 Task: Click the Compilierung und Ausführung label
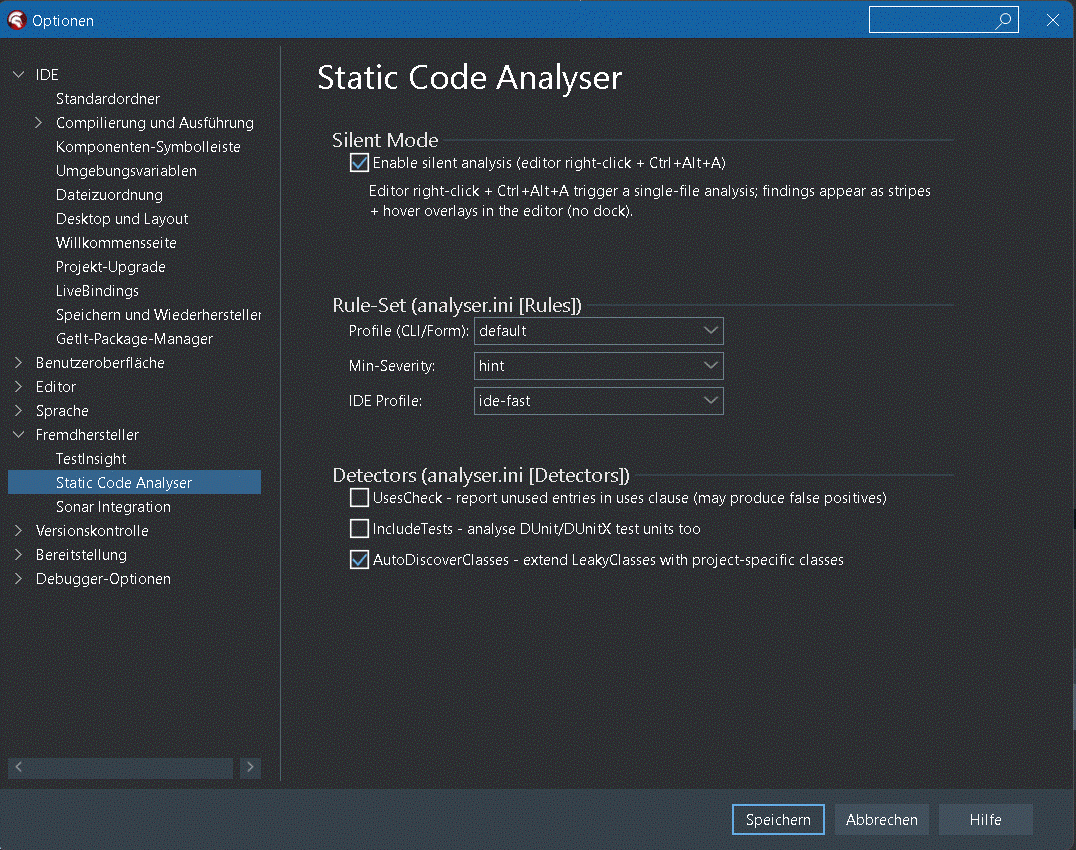(154, 123)
